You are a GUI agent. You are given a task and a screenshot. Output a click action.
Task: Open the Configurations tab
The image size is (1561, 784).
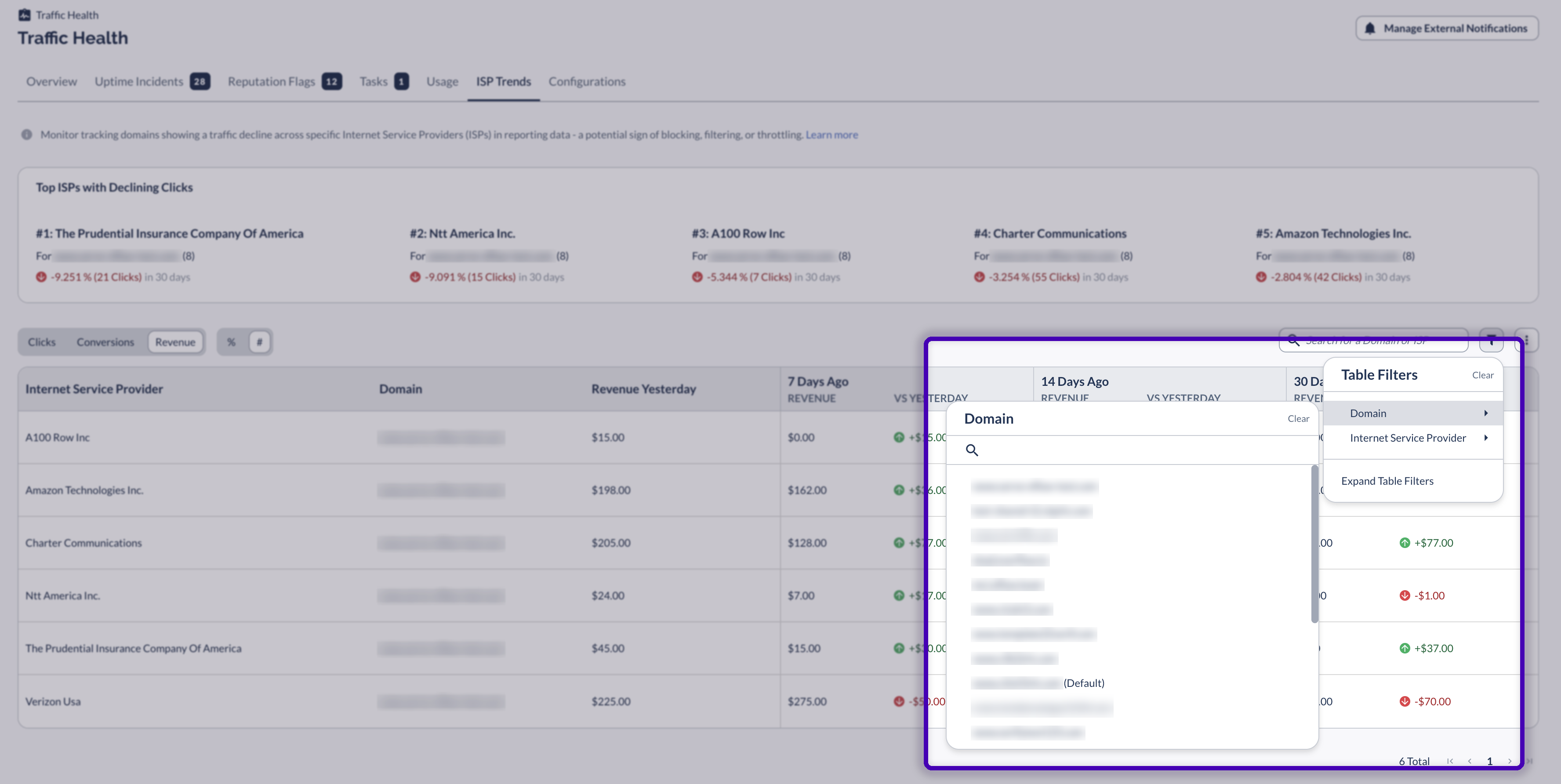coord(587,82)
